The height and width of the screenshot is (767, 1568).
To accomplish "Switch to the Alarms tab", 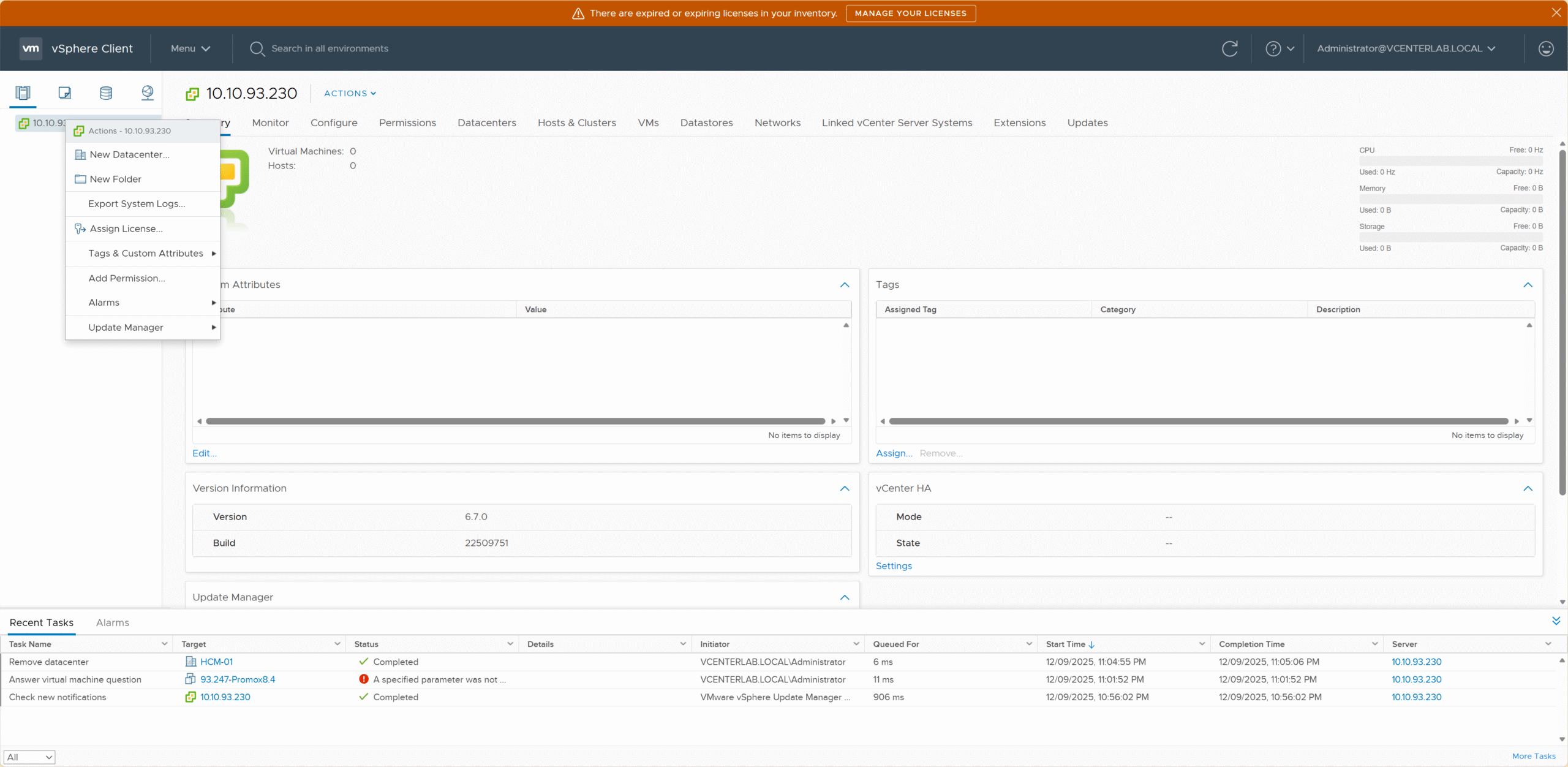I will tap(112, 622).
